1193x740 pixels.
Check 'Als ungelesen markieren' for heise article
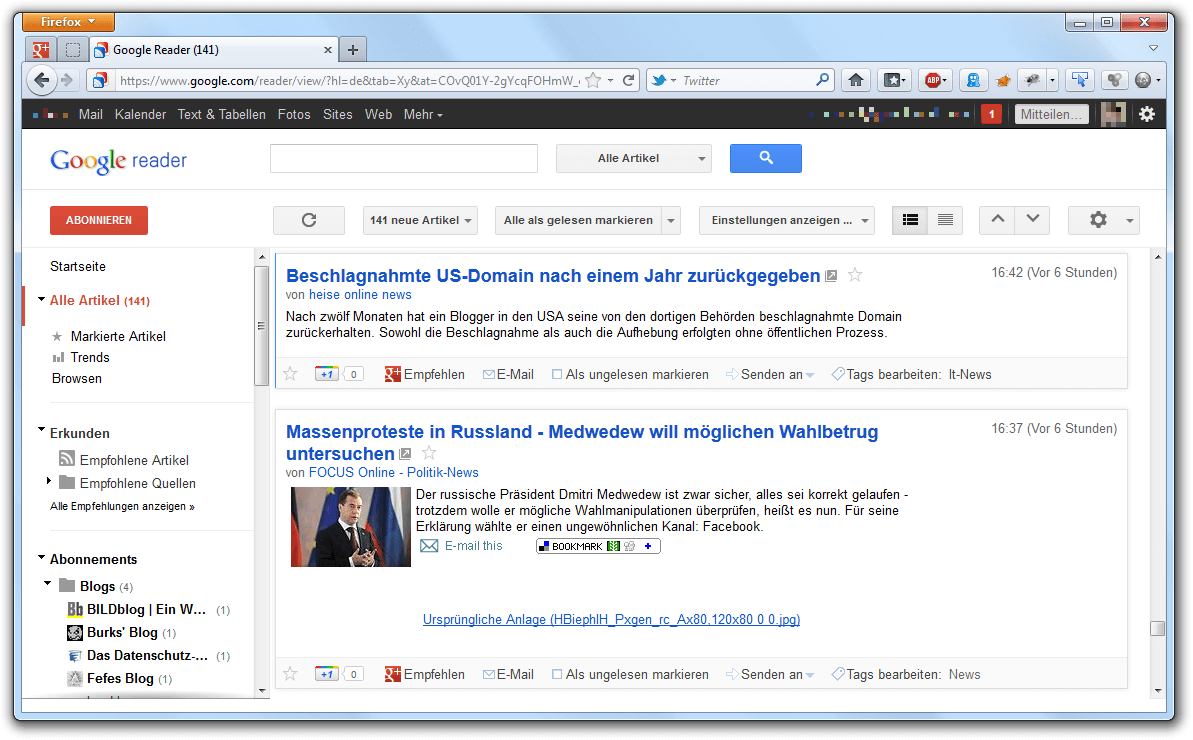(557, 374)
